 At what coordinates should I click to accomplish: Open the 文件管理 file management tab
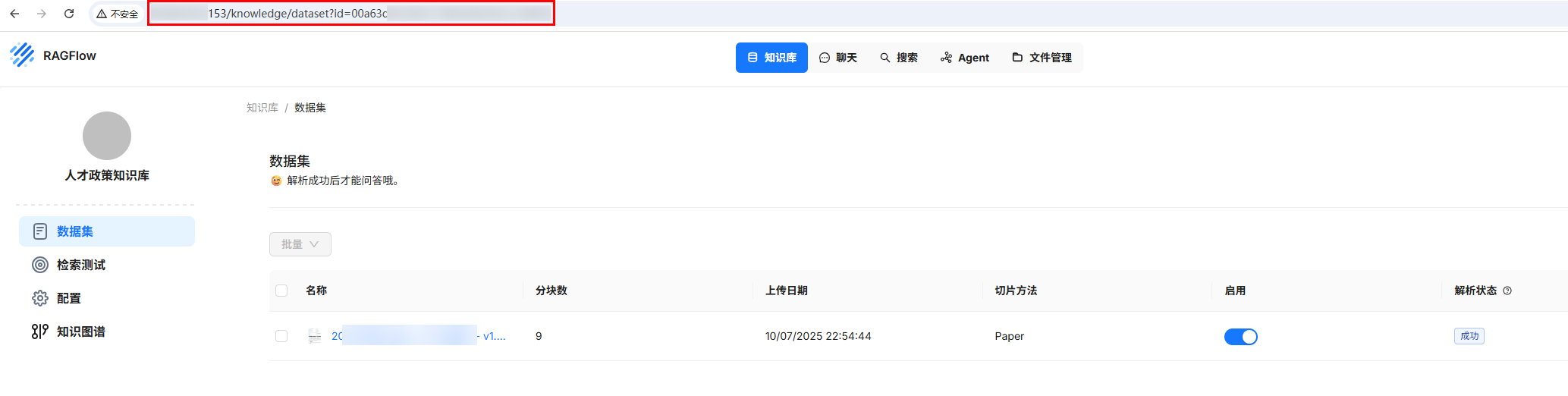1042,58
